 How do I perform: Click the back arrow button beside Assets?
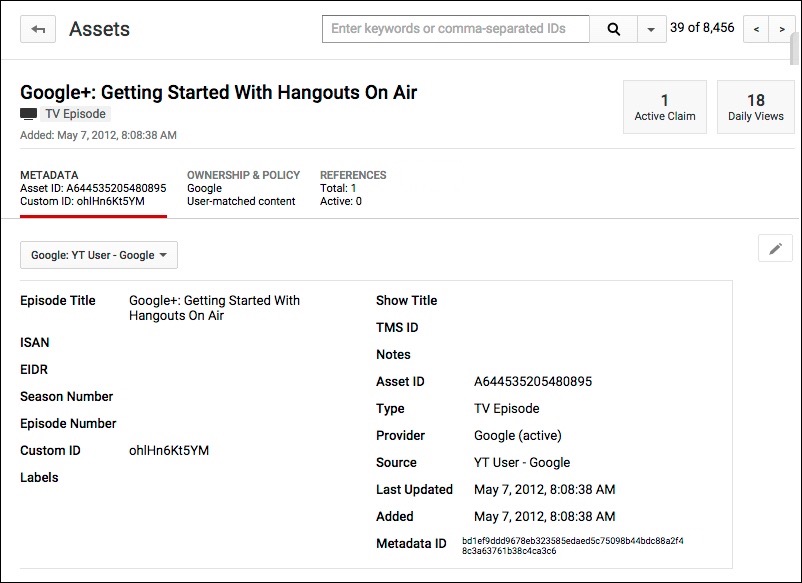(x=38, y=29)
